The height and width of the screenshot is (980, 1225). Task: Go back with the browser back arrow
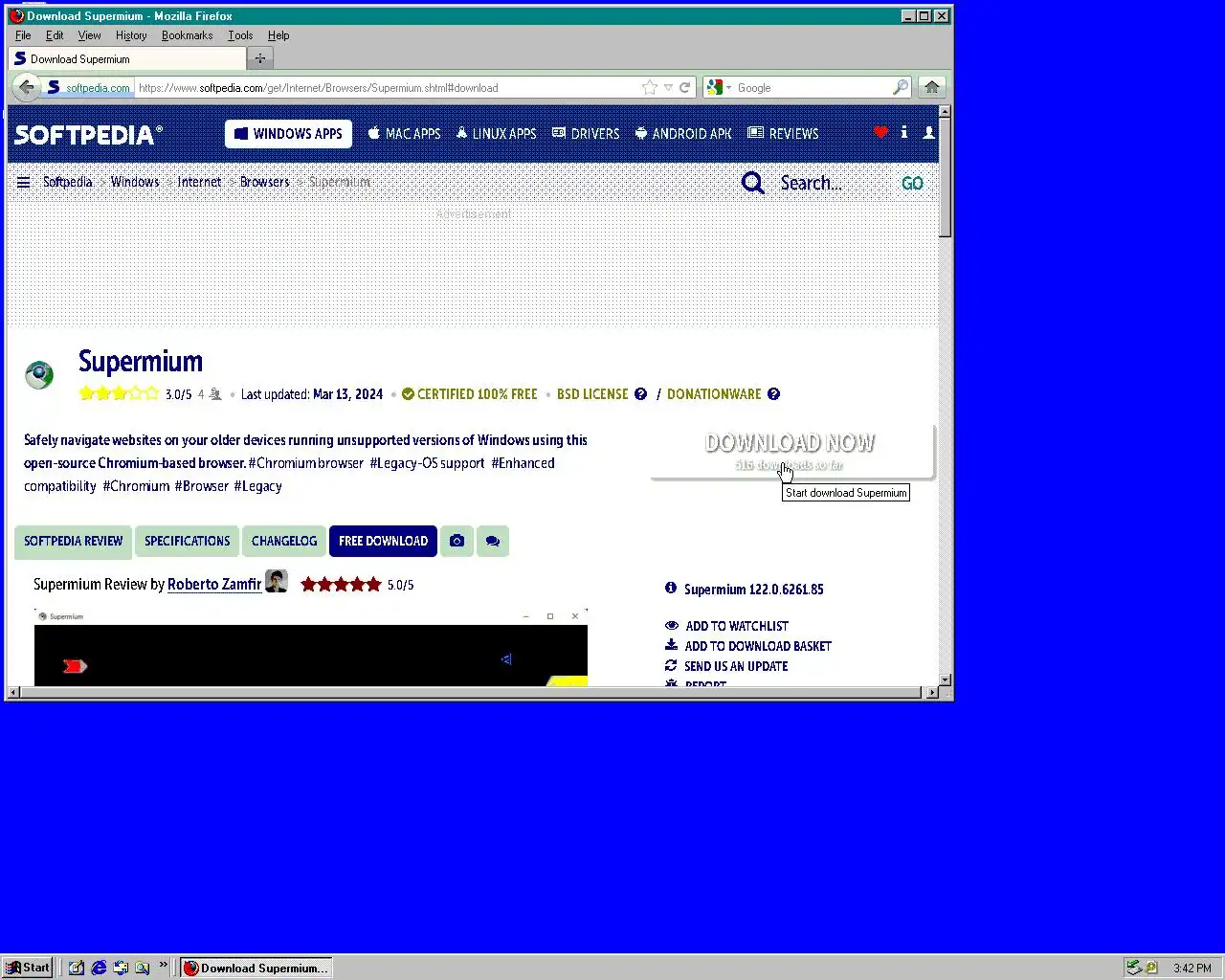(26, 87)
